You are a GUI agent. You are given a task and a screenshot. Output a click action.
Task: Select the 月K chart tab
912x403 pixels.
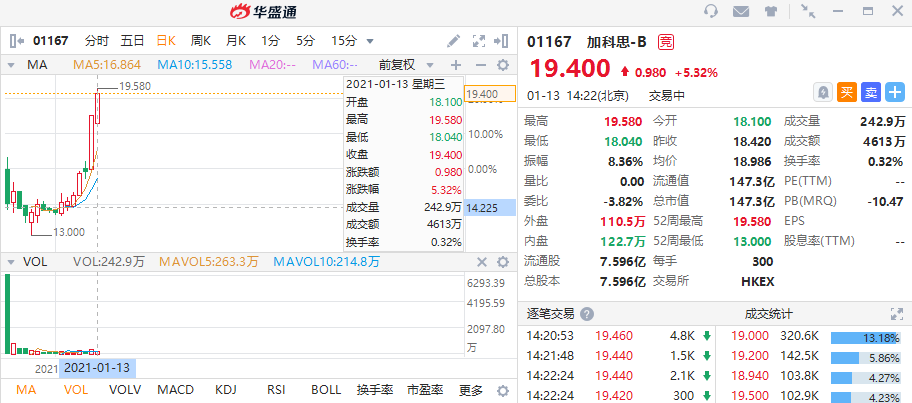[x=236, y=41]
